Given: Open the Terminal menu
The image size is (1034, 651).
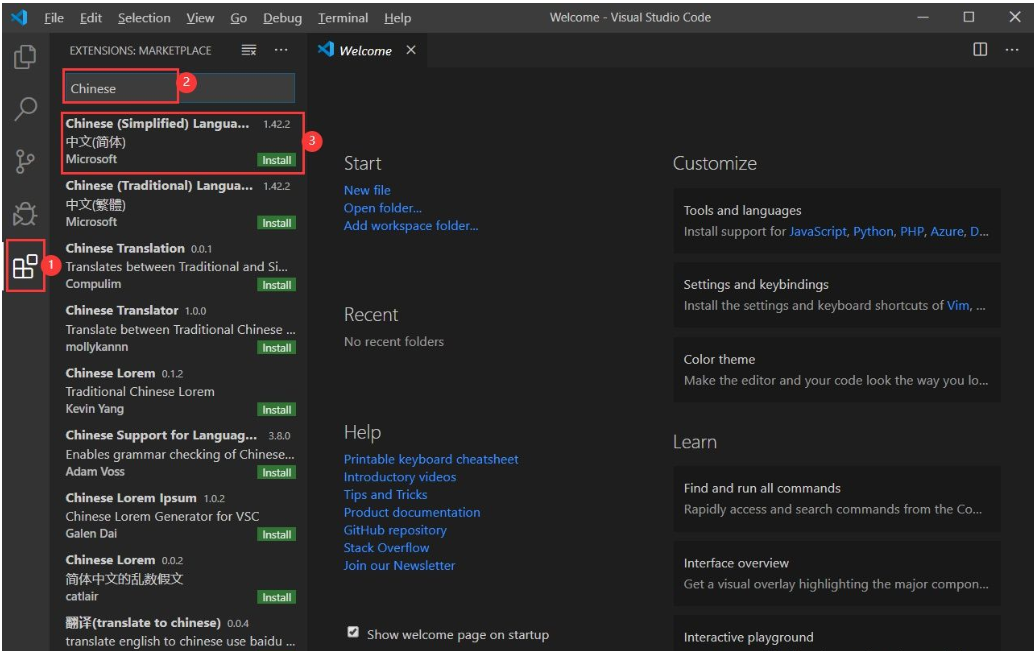Looking at the screenshot, I should pyautogui.click(x=341, y=18).
